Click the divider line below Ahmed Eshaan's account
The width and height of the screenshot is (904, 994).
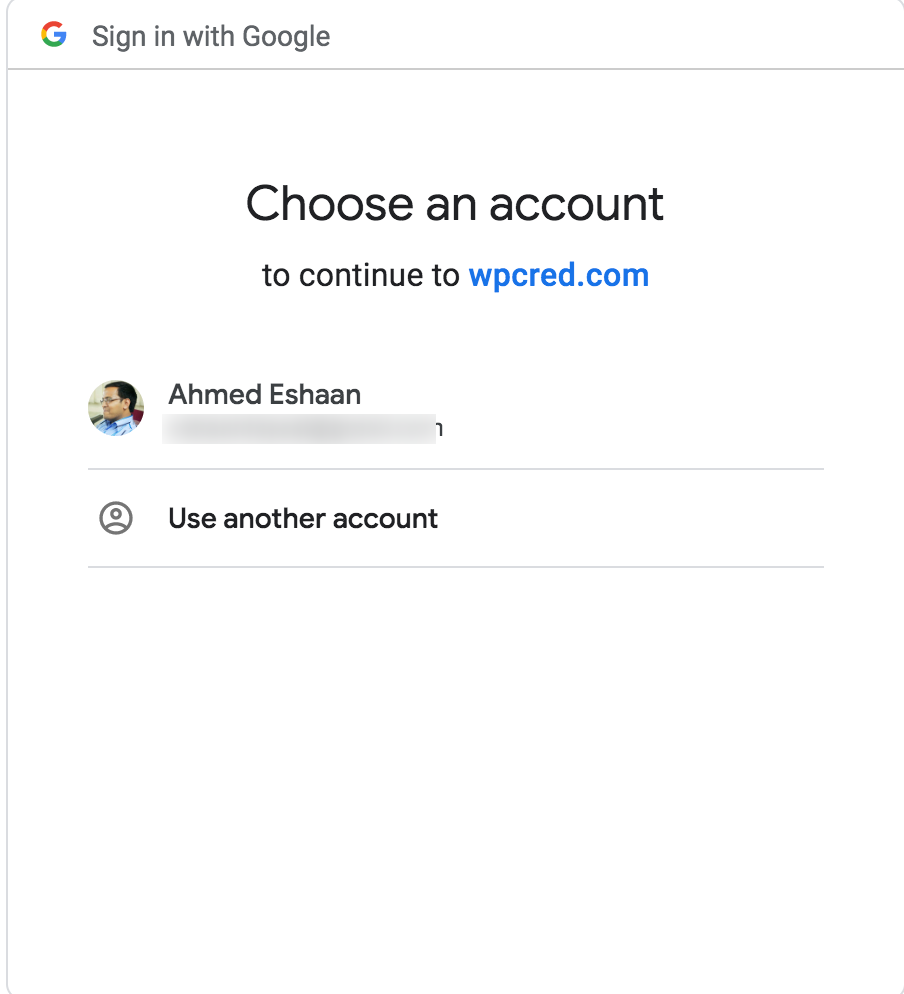(x=456, y=469)
